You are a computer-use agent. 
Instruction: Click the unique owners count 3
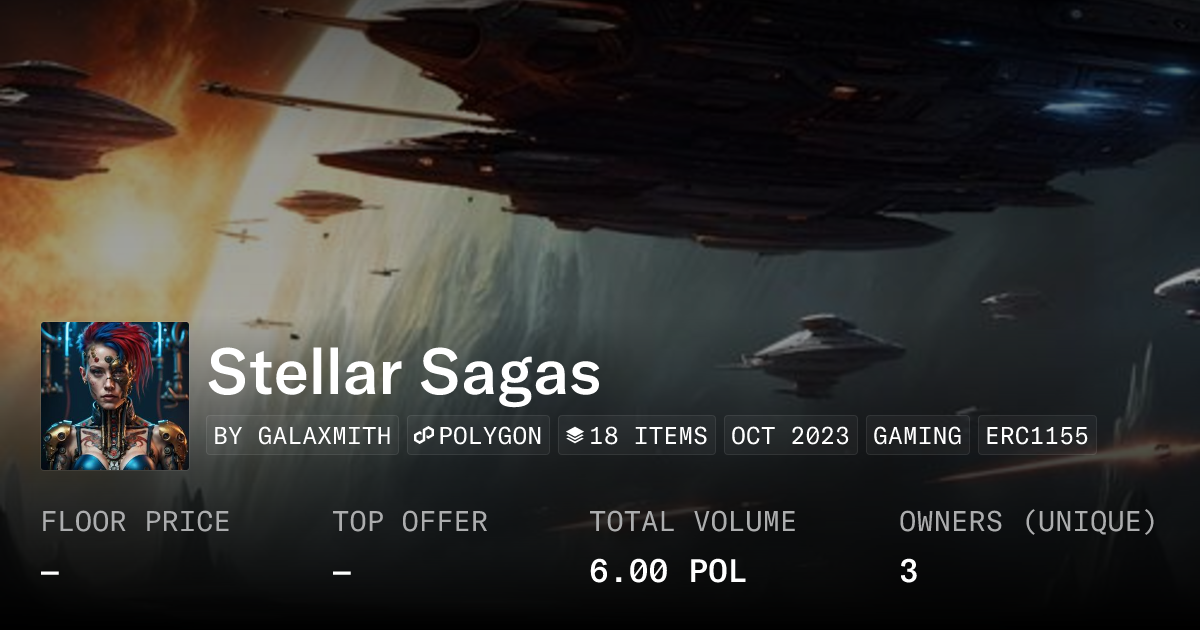coord(908,572)
